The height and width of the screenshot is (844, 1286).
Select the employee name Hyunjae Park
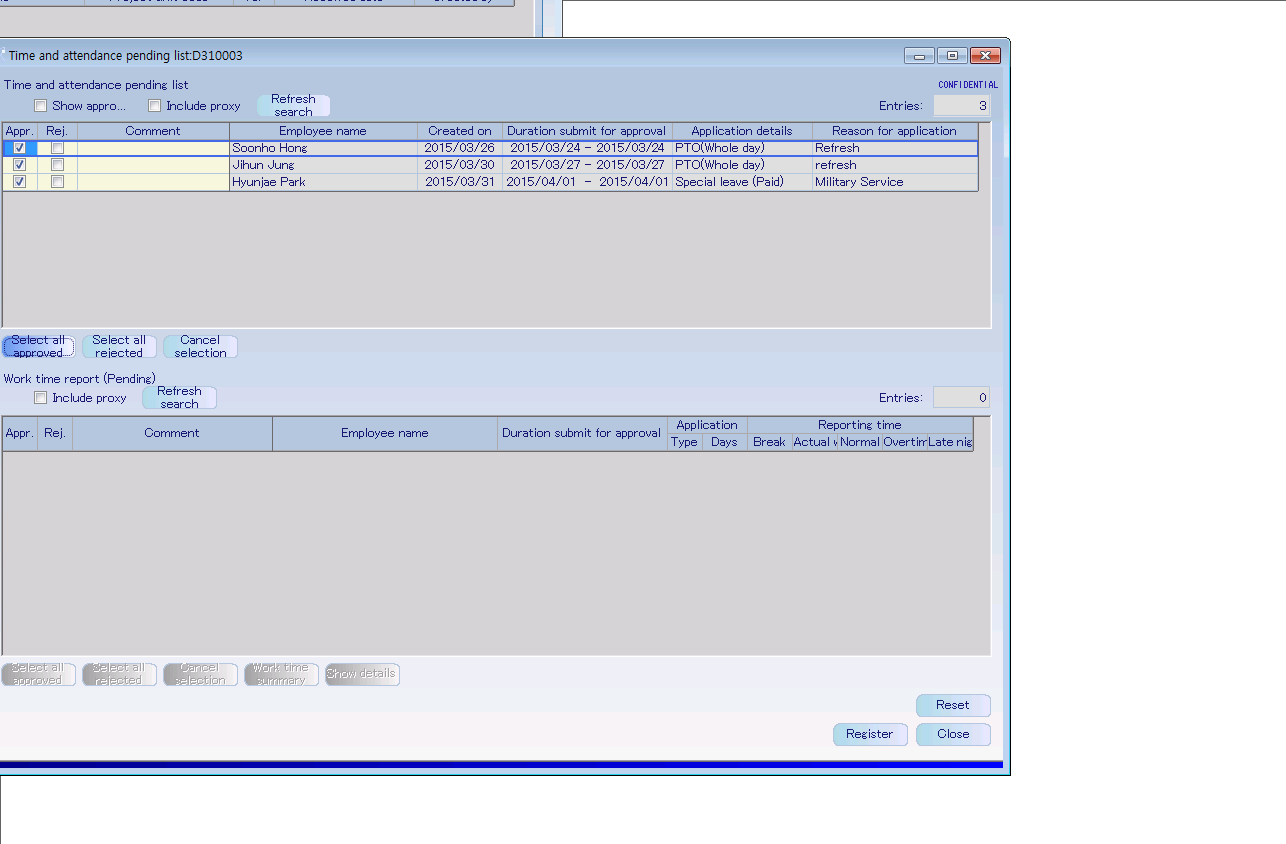(269, 182)
